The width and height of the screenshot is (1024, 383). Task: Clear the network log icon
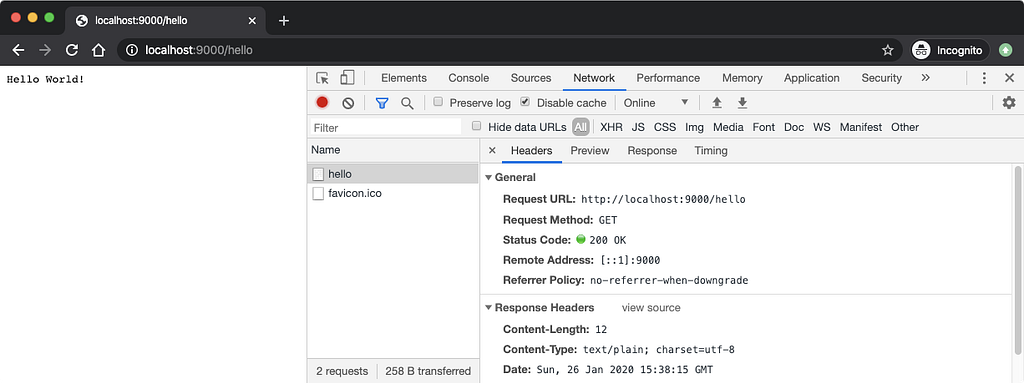(x=348, y=103)
